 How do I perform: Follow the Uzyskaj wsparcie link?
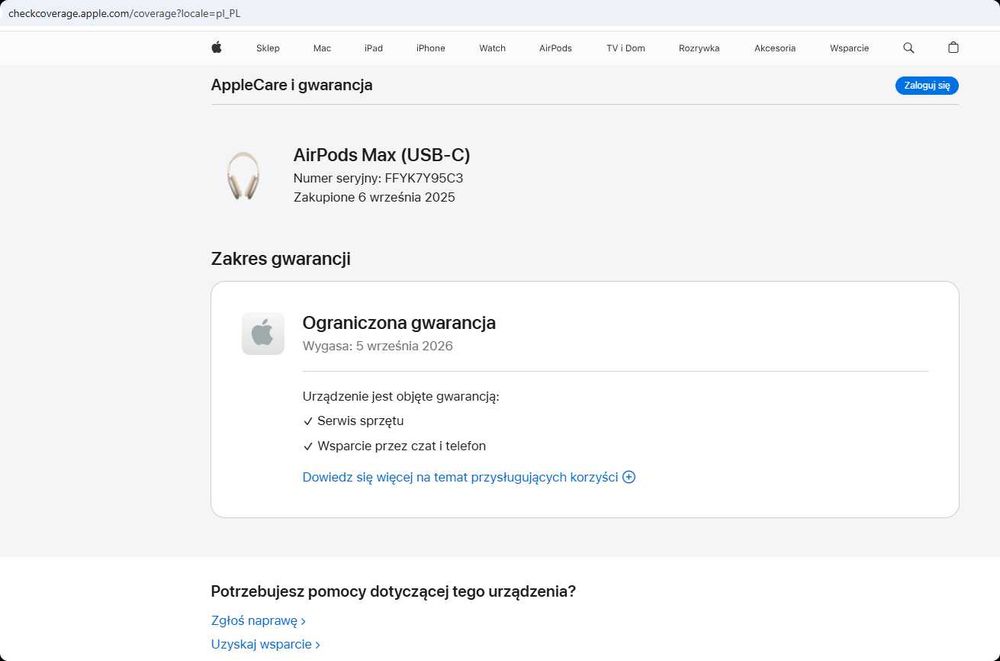pyautogui.click(x=265, y=644)
